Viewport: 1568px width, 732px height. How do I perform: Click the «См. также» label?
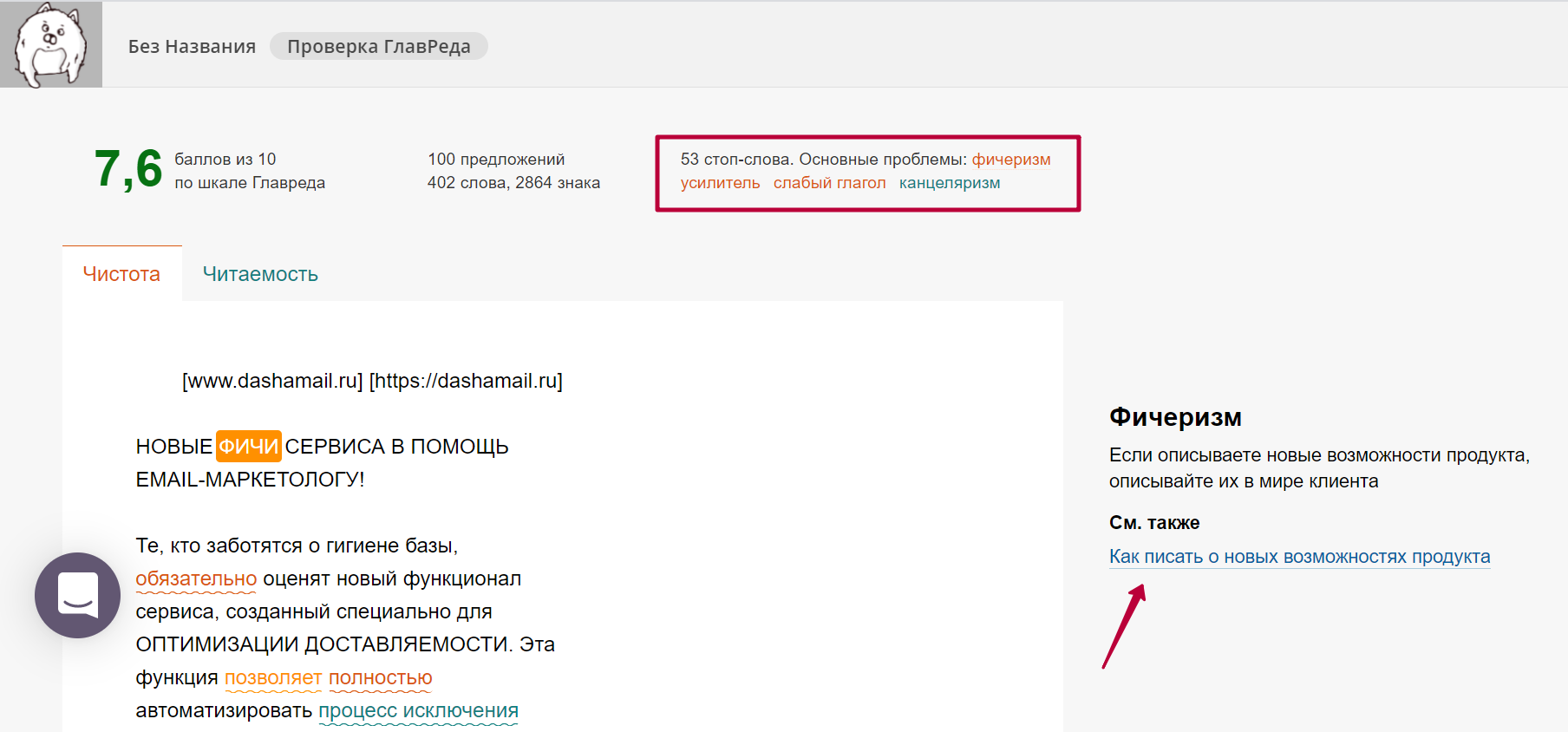pyautogui.click(x=1154, y=523)
